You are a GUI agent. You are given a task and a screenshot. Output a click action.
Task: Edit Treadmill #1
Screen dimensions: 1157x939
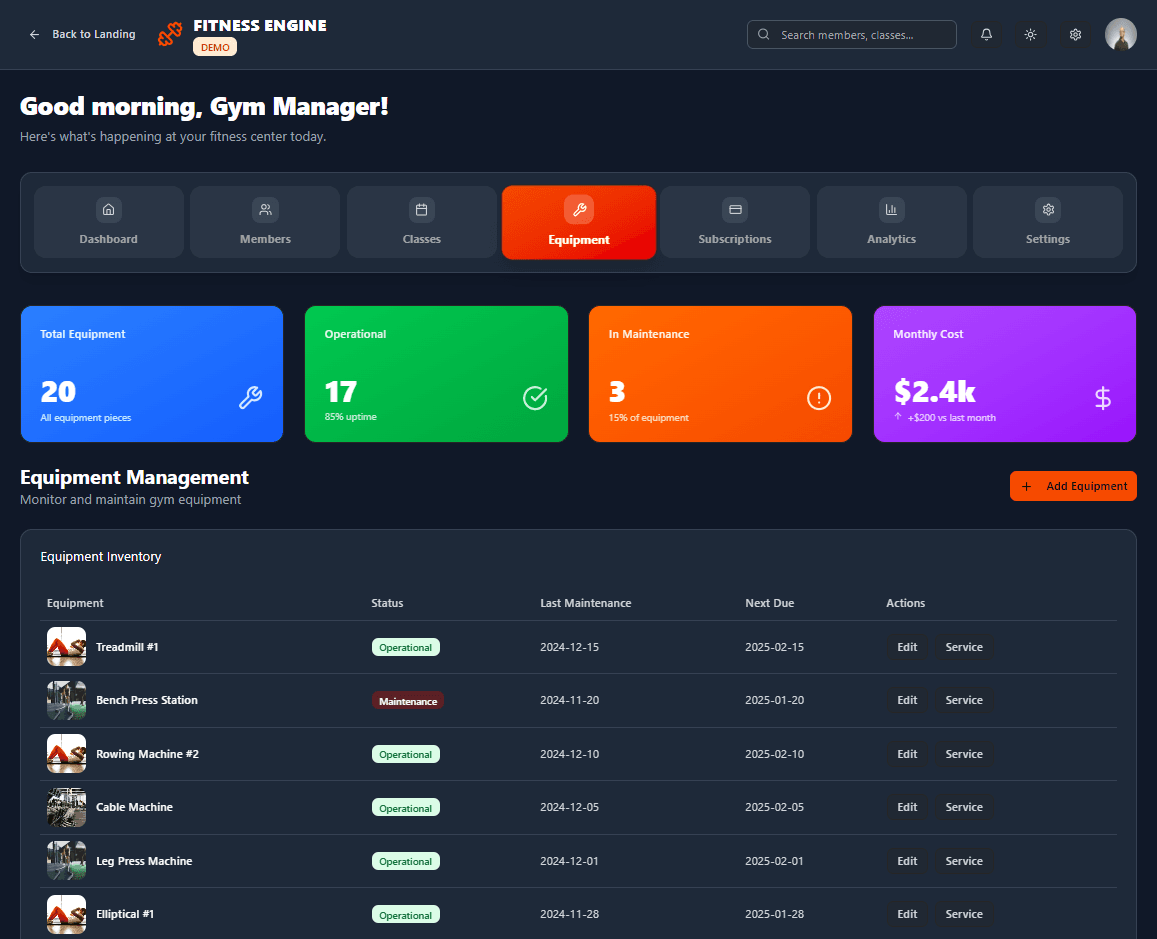(907, 647)
